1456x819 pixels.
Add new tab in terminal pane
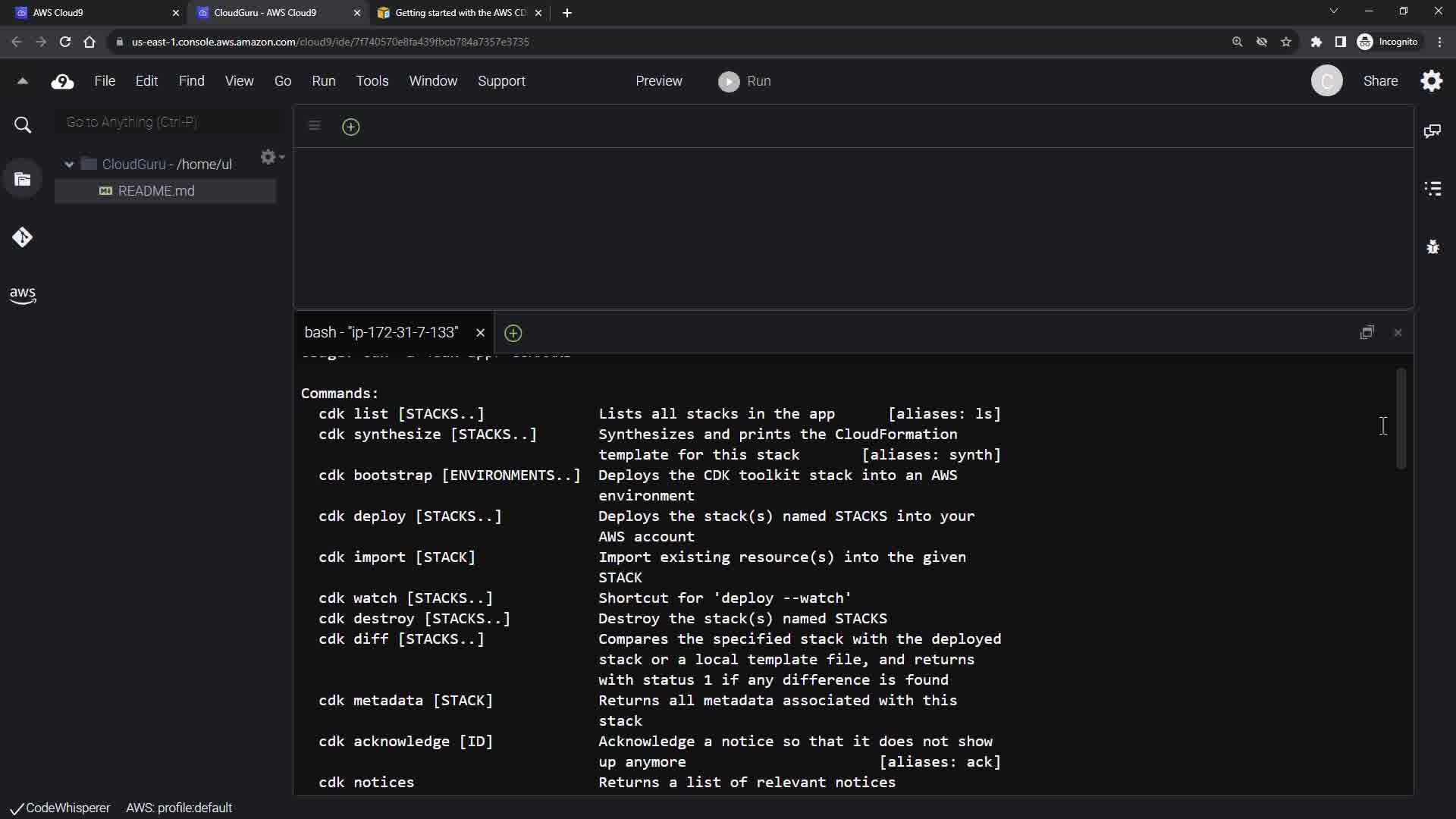click(x=513, y=333)
